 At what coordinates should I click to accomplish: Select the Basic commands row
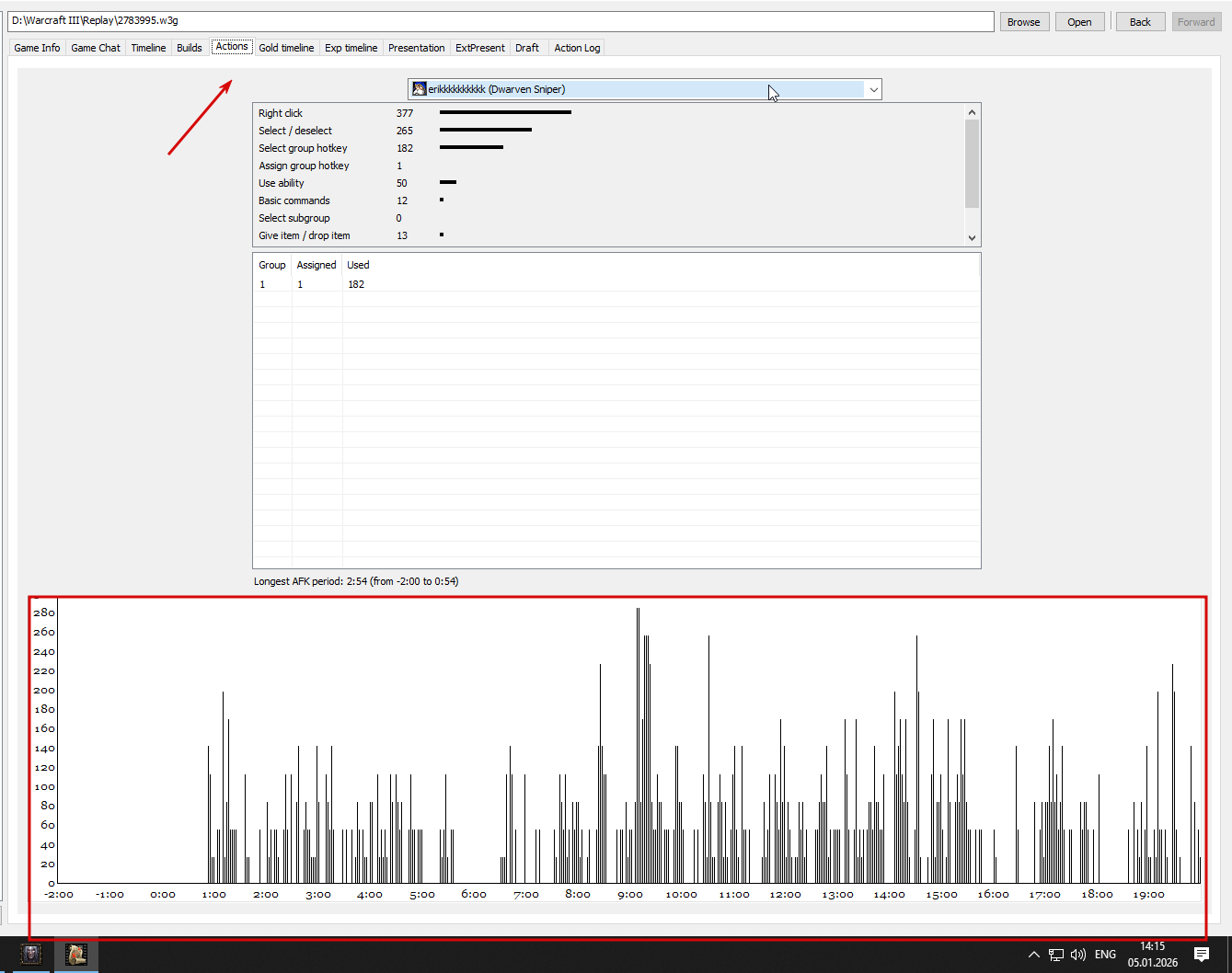(608, 200)
